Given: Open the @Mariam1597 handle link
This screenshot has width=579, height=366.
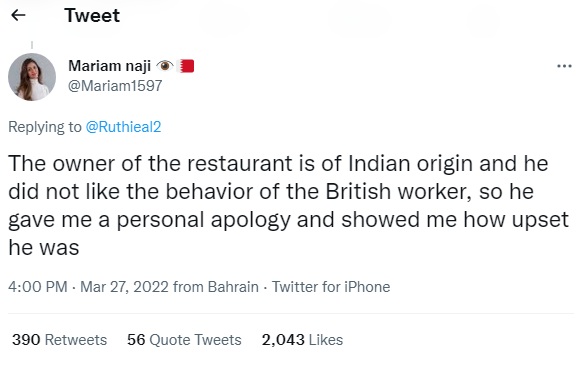Looking at the screenshot, I should coord(115,86).
